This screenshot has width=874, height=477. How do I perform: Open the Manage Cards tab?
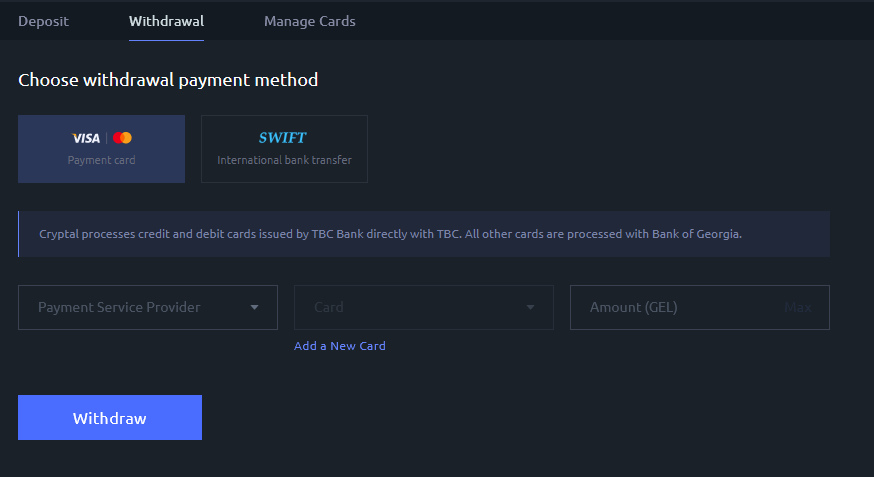309,21
